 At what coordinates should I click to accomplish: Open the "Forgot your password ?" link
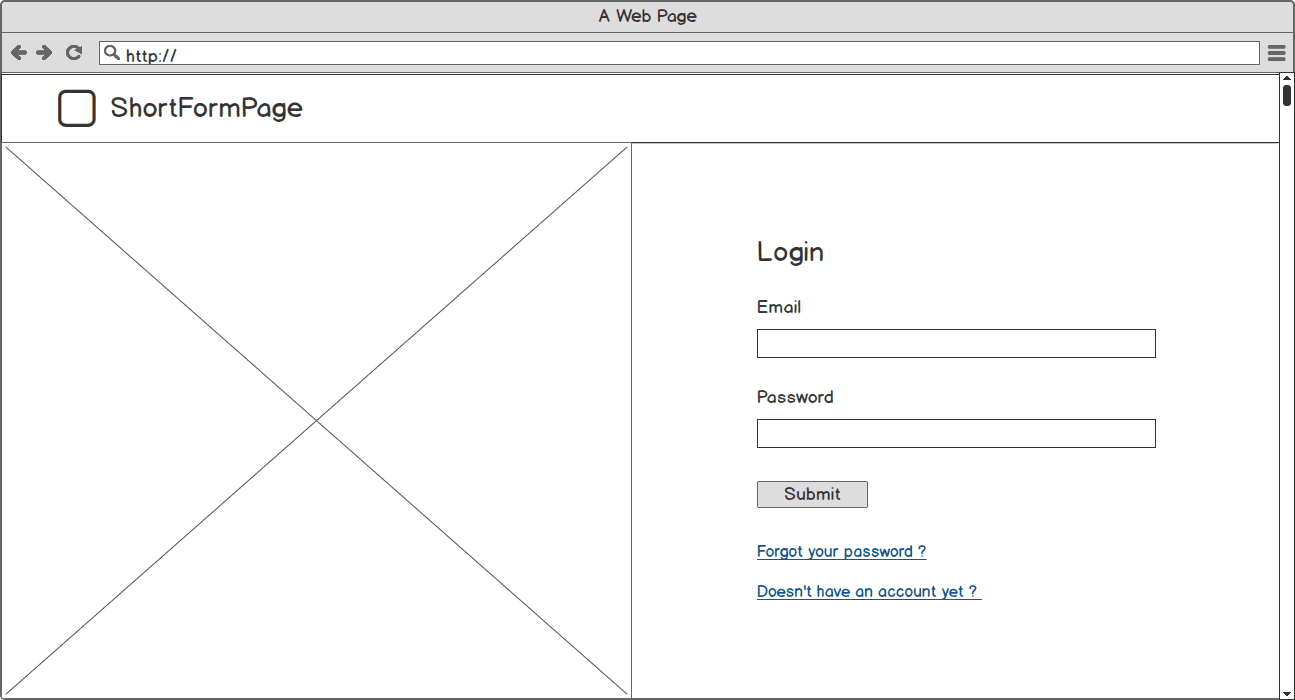841,551
